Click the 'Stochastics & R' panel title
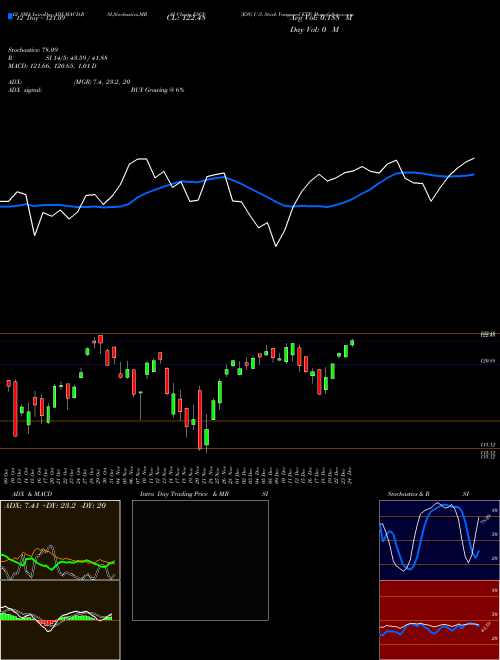This screenshot has height=660, width=500. point(409,494)
